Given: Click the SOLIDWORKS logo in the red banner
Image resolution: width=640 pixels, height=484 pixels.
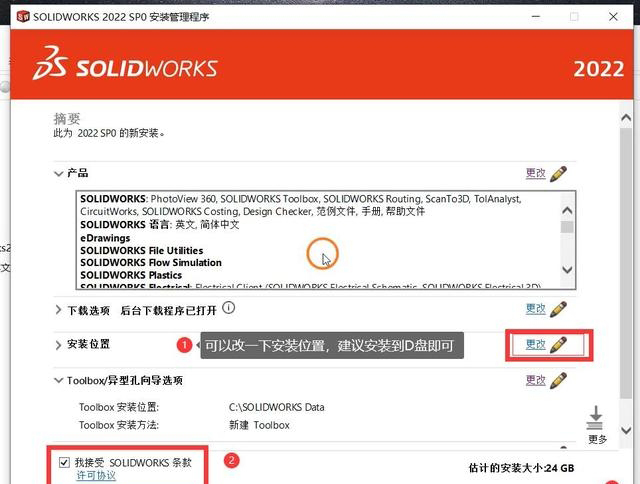Looking at the screenshot, I should (125, 66).
